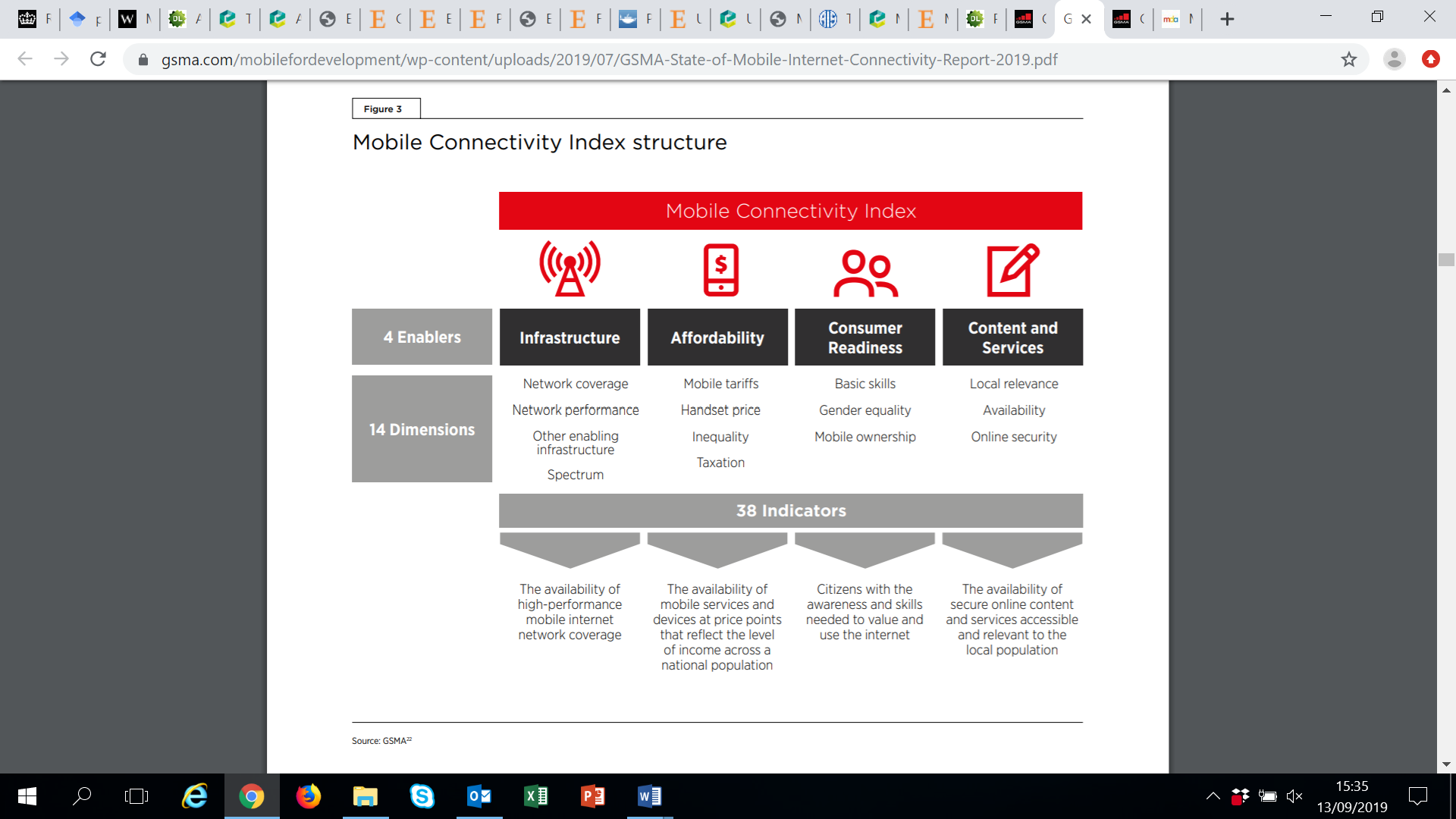Open Microsoft Word from the taskbar
This screenshot has width=1456, height=819.
(x=650, y=796)
